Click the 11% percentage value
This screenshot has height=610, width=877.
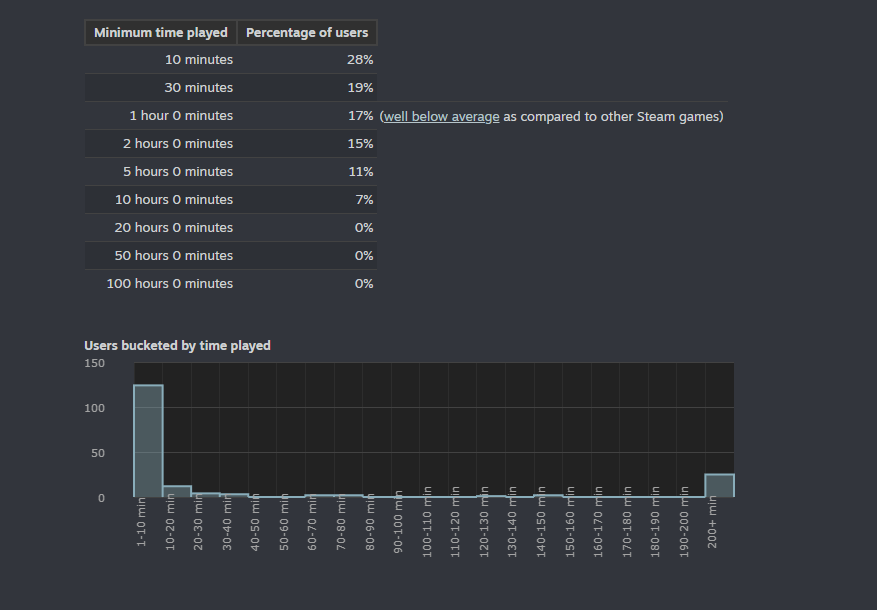361,171
